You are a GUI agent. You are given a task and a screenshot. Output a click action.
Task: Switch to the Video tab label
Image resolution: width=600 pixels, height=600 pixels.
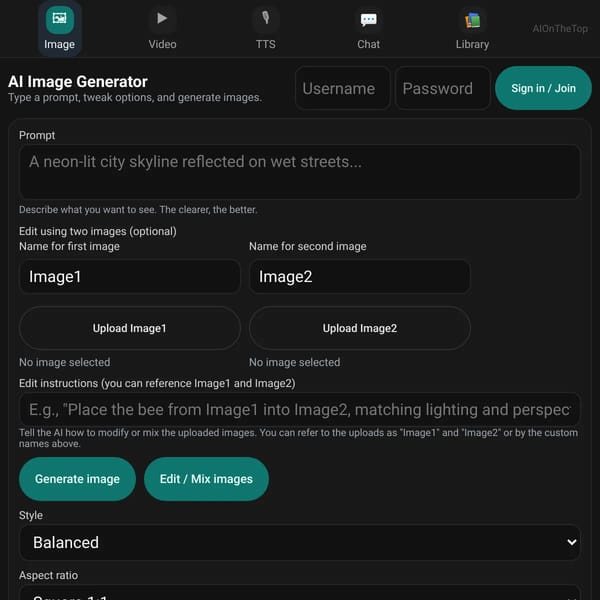click(162, 44)
